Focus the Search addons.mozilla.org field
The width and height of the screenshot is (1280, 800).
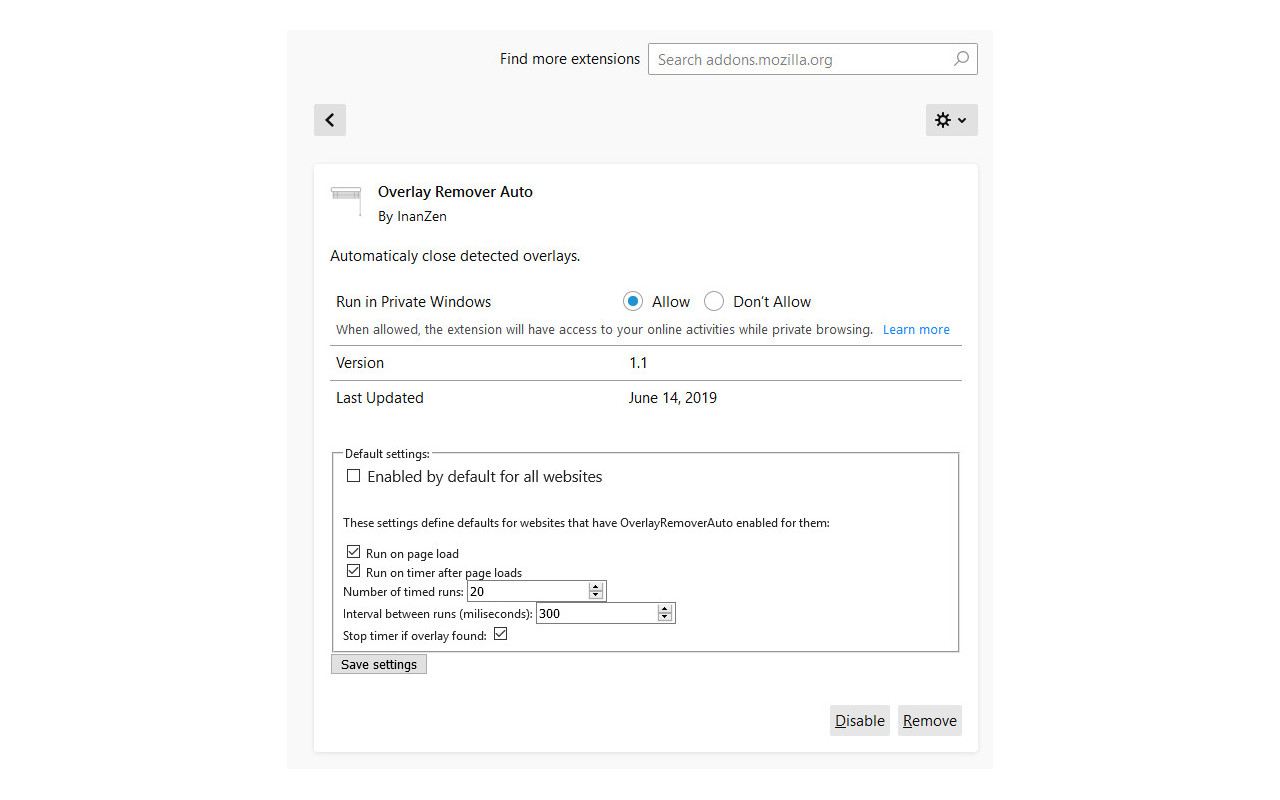tap(813, 59)
